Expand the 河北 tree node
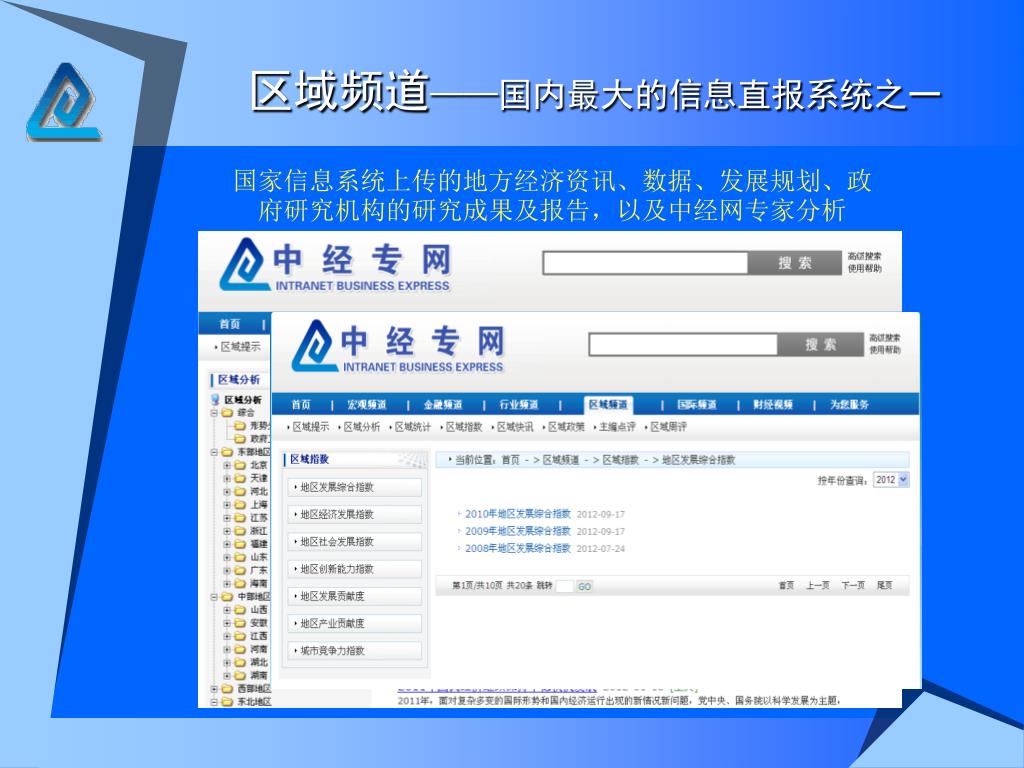Image resolution: width=1024 pixels, height=768 pixels. (227, 491)
